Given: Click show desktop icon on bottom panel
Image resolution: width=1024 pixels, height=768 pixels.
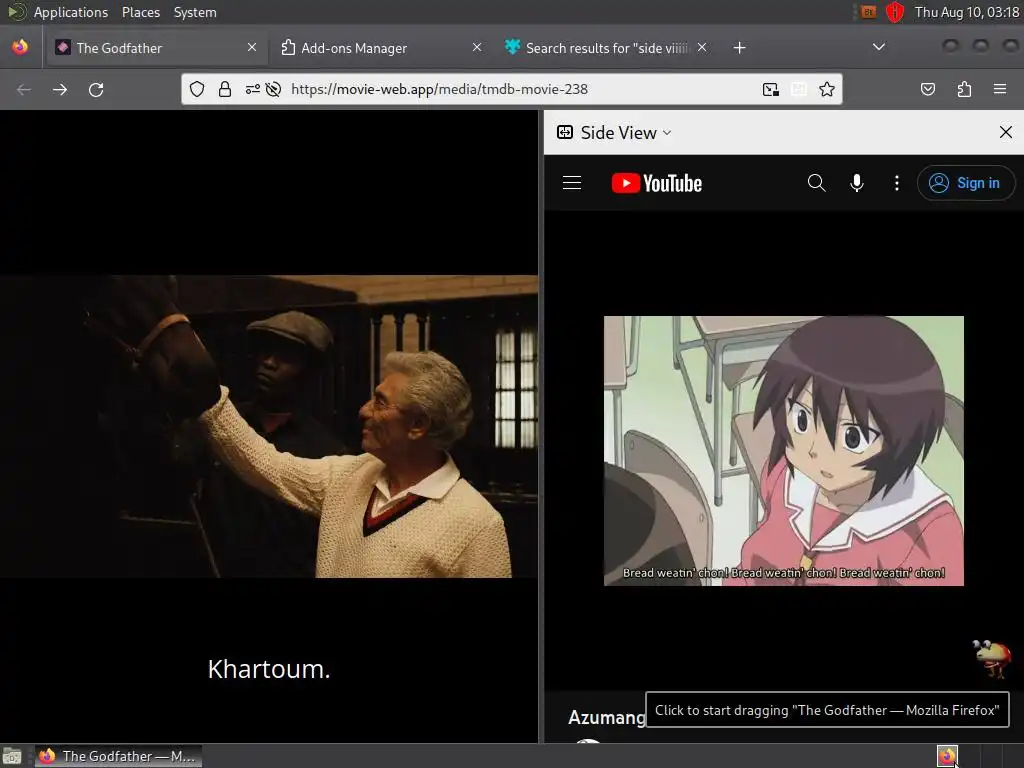Looking at the screenshot, I should tap(12, 756).
